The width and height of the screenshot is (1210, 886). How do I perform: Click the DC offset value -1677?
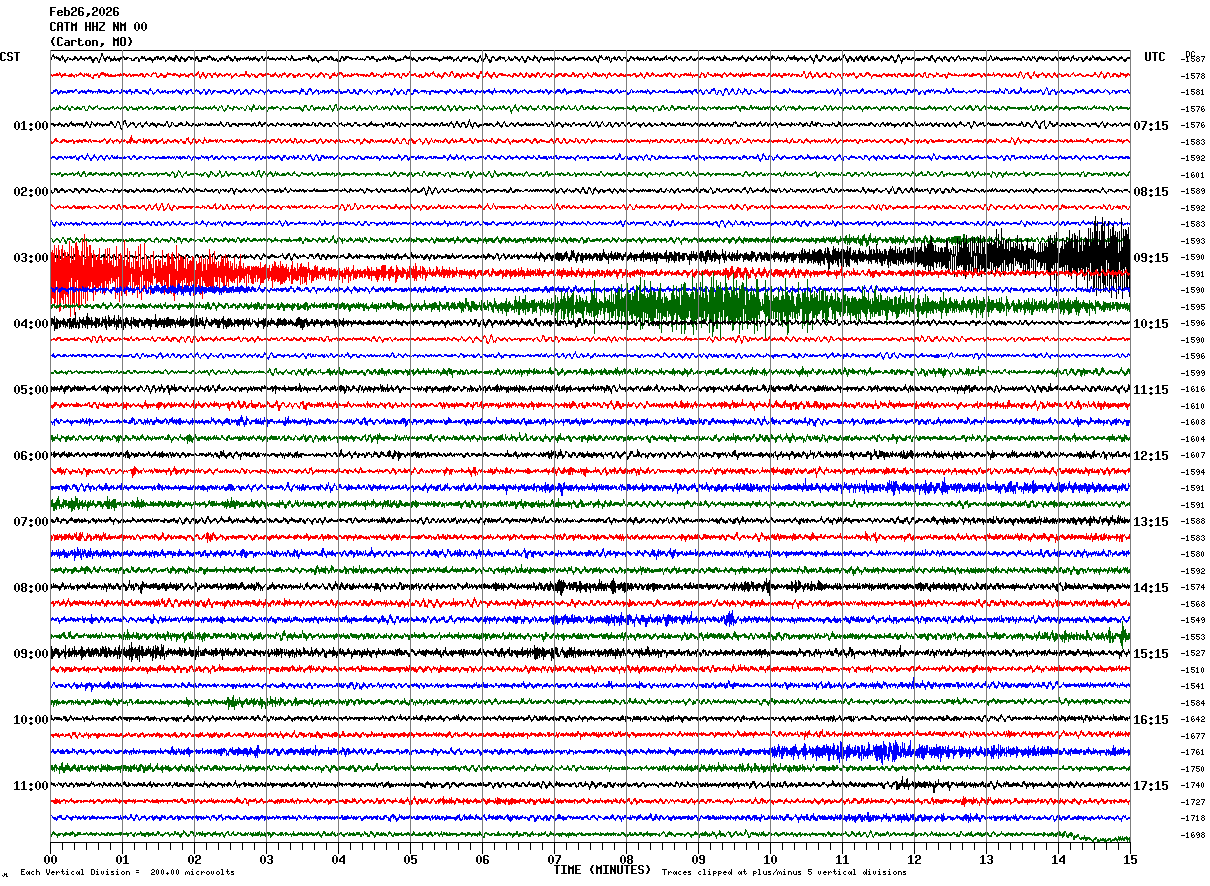click(1194, 736)
